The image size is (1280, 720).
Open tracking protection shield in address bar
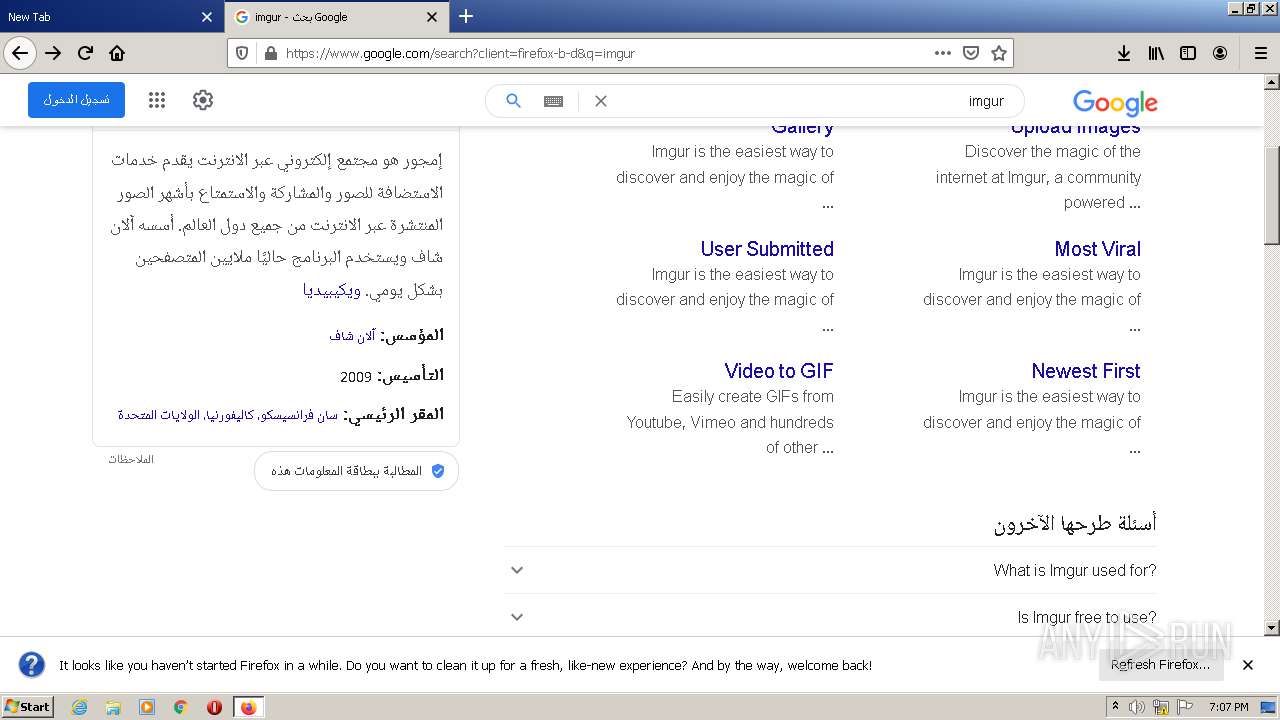(x=242, y=53)
